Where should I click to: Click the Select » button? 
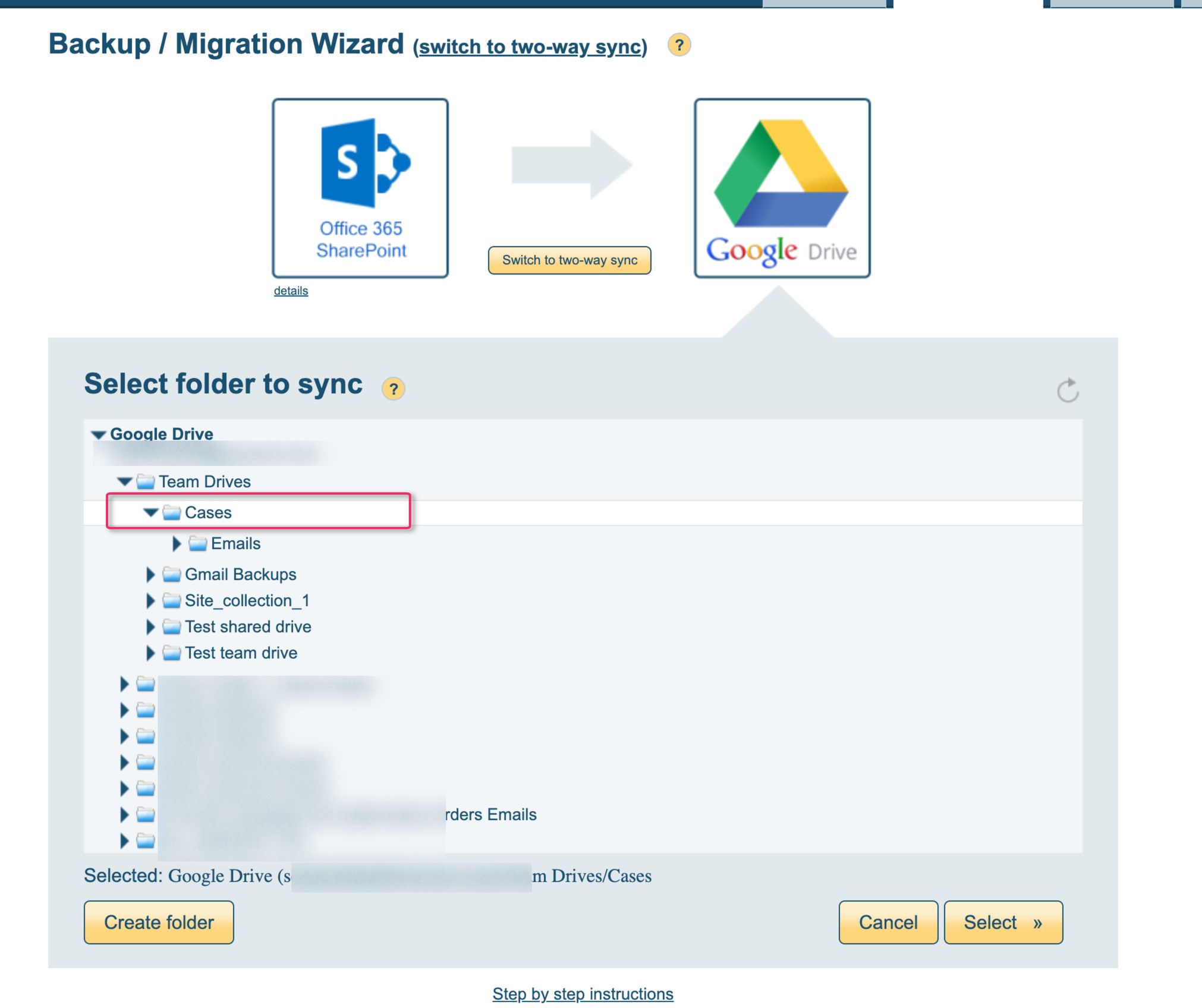pyautogui.click(x=1003, y=922)
